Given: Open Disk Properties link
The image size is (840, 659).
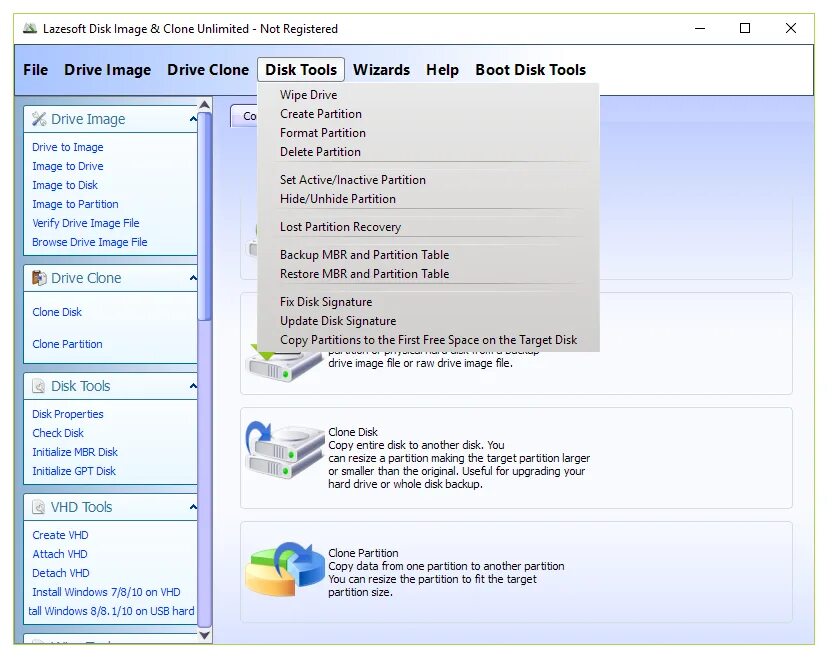Looking at the screenshot, I should pos(68,414).
